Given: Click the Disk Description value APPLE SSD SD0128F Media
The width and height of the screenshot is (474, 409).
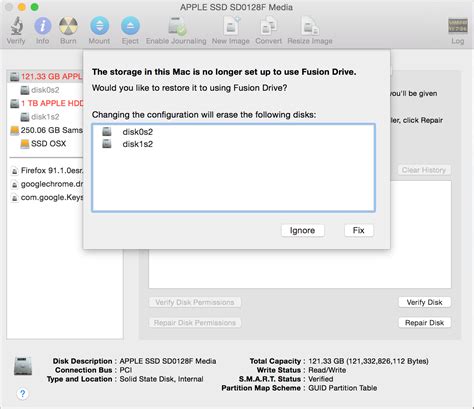Looking at the screenshot, I should [x=168, y=361].
